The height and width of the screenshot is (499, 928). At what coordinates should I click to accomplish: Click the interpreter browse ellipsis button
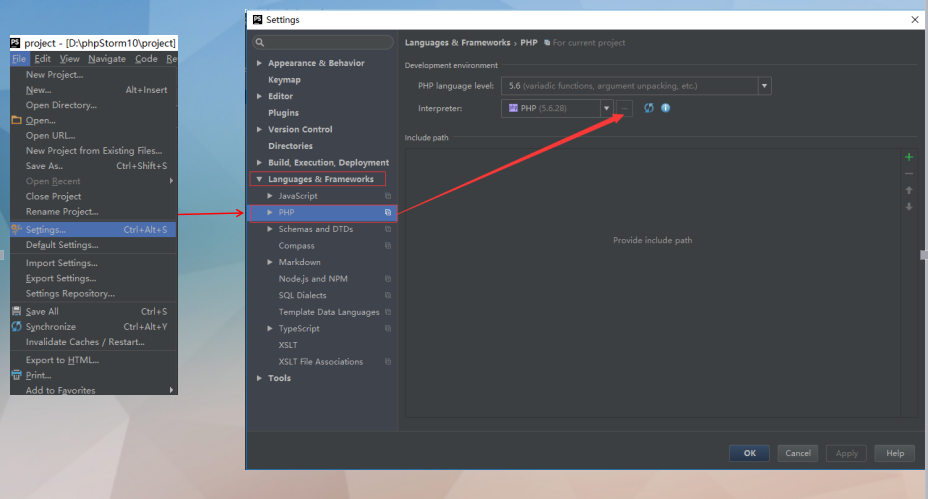(624, 108)
